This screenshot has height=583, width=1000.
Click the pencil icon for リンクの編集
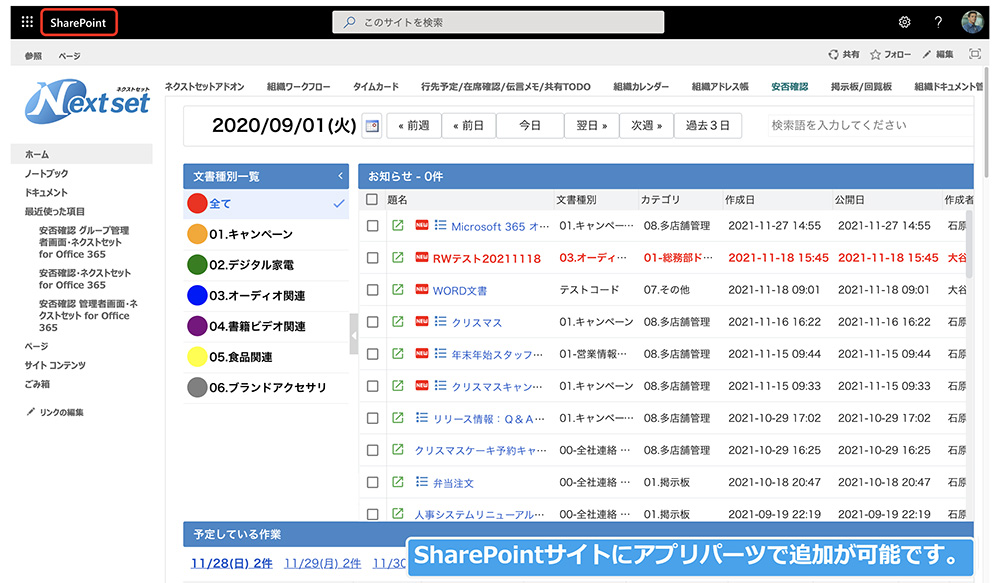pos(31,412)
